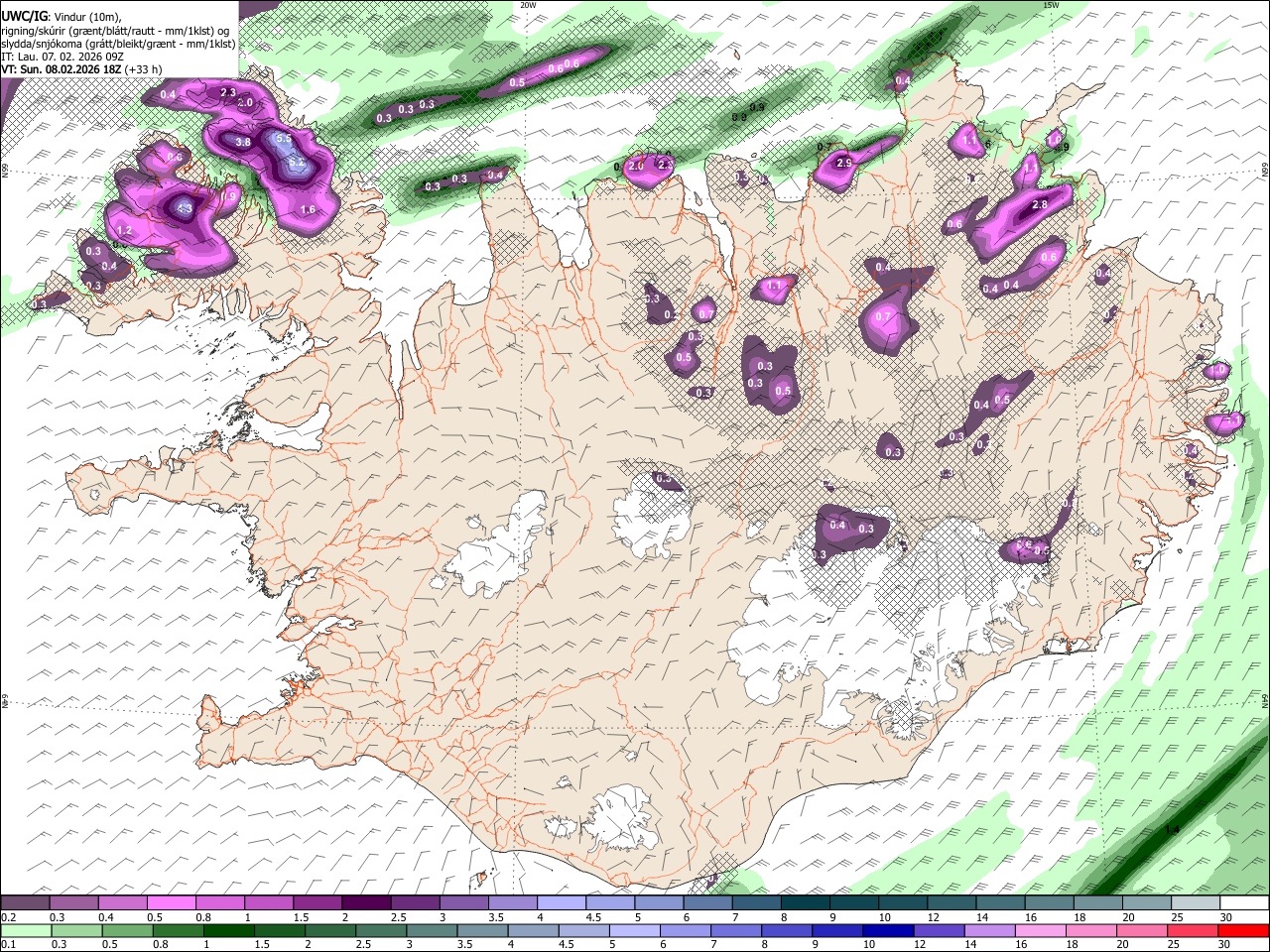Select dark teal snow scale swatch at 8
The width and height of the screenshot is (1270, 952).
[x=804, y=903]
